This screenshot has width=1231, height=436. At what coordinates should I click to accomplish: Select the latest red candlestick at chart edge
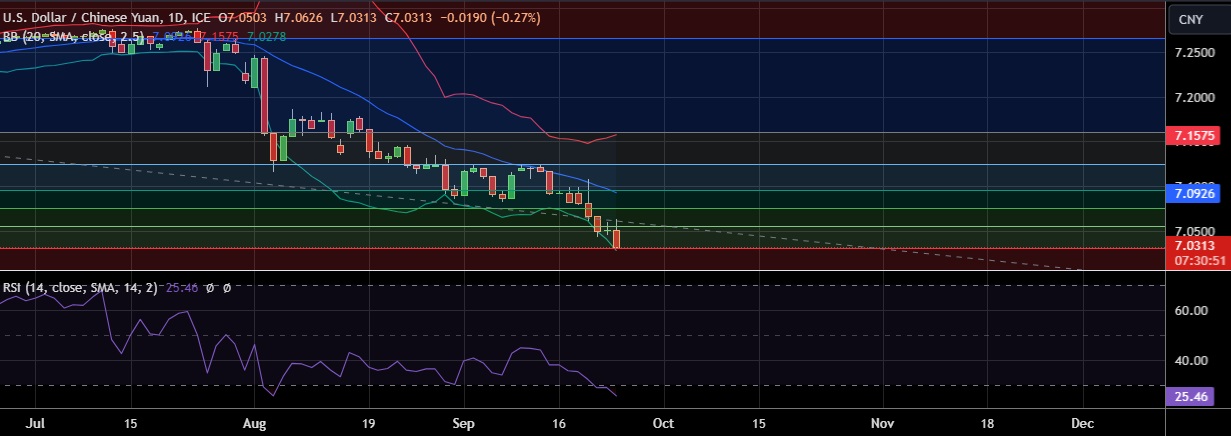click(617, 238)
